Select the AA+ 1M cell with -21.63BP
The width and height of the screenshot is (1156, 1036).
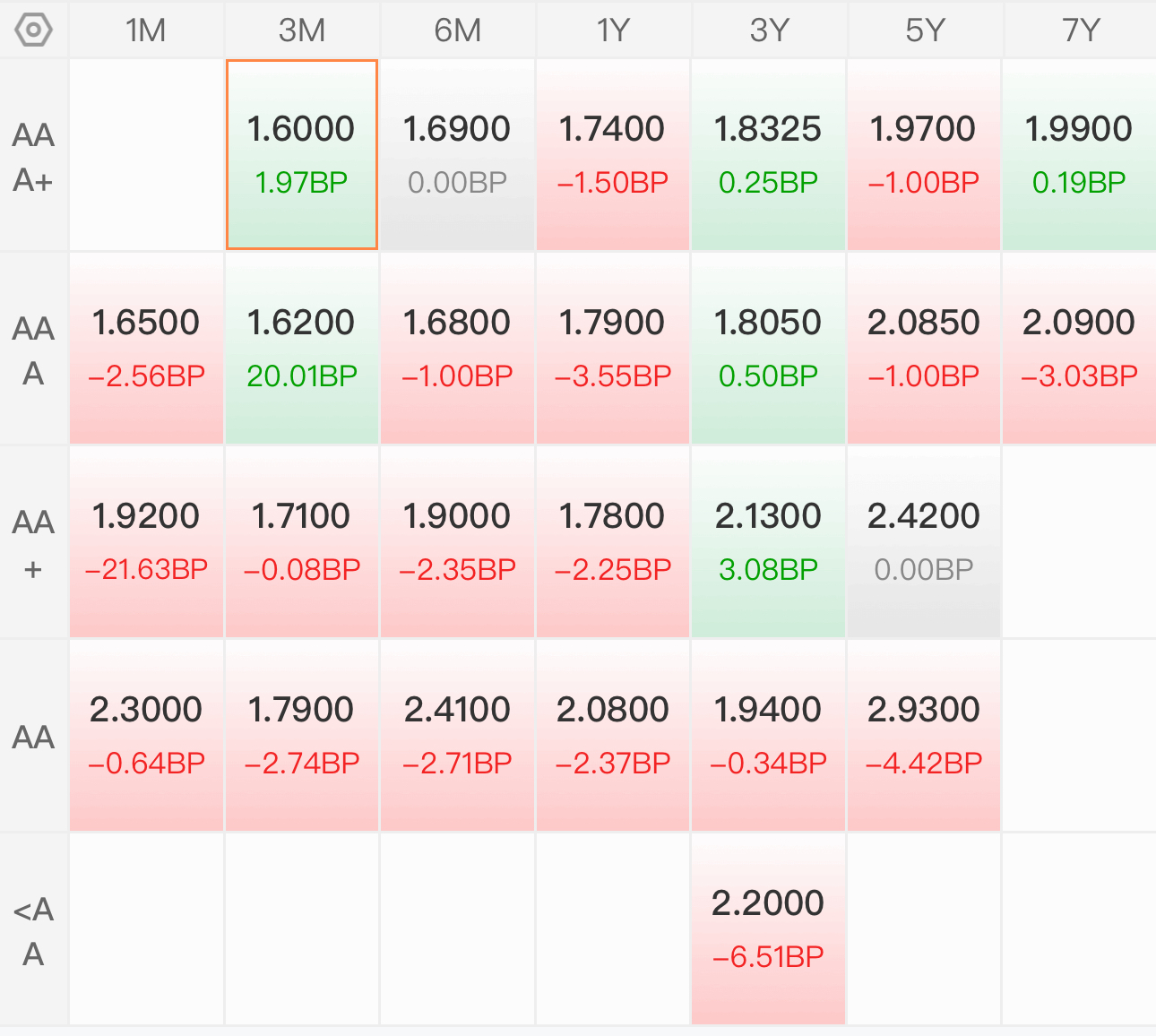[x=146, y=542]
